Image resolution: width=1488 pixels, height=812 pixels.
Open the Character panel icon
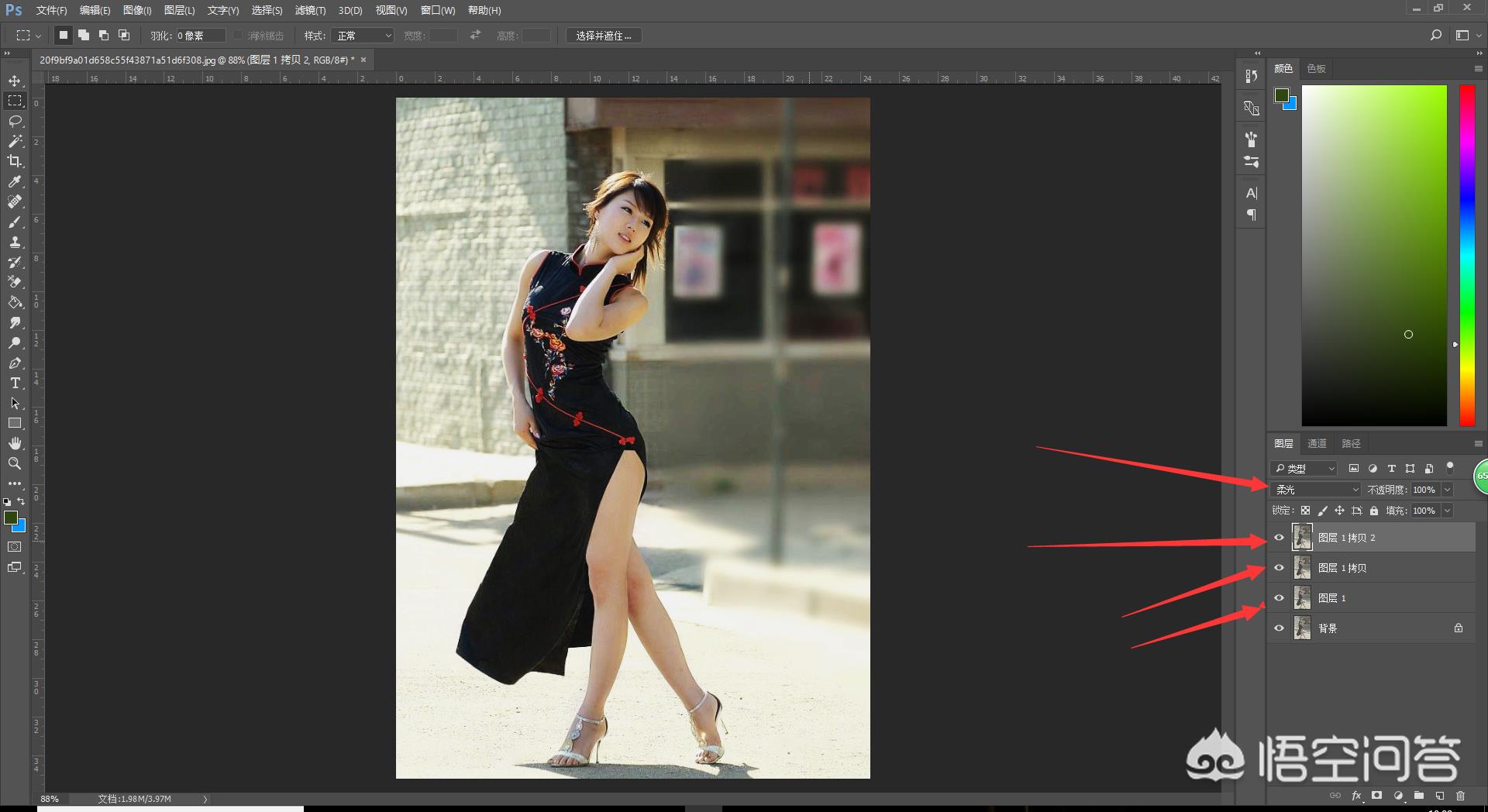[x=1252, y=194]
